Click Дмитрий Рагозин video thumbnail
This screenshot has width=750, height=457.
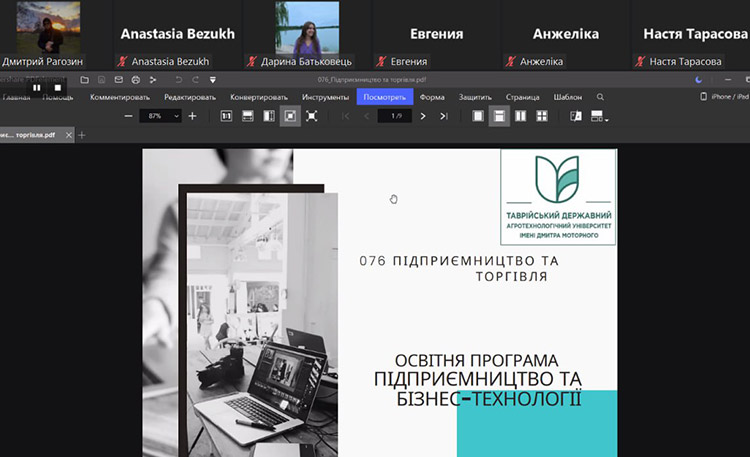tap(48, 27)
